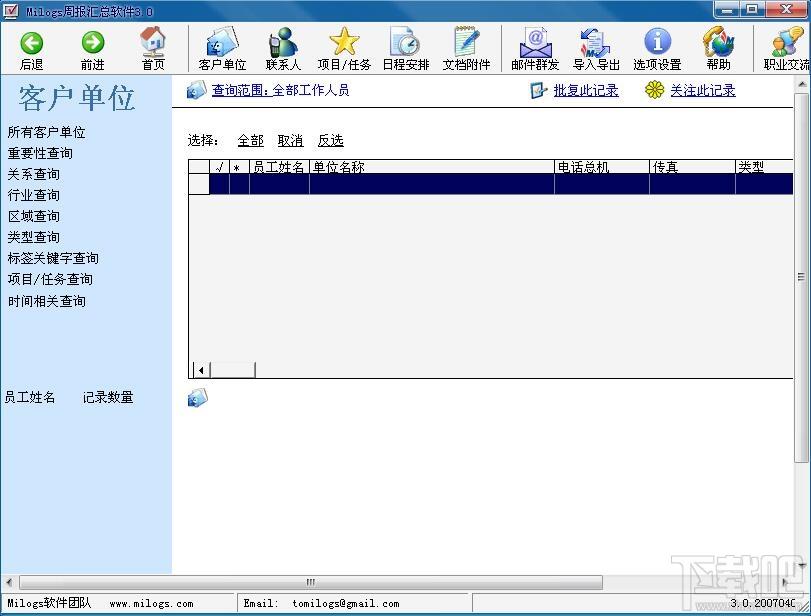Open 标签关键字查询 in sidebar
This screenshot has height=616, width=811.
point(53,258)
